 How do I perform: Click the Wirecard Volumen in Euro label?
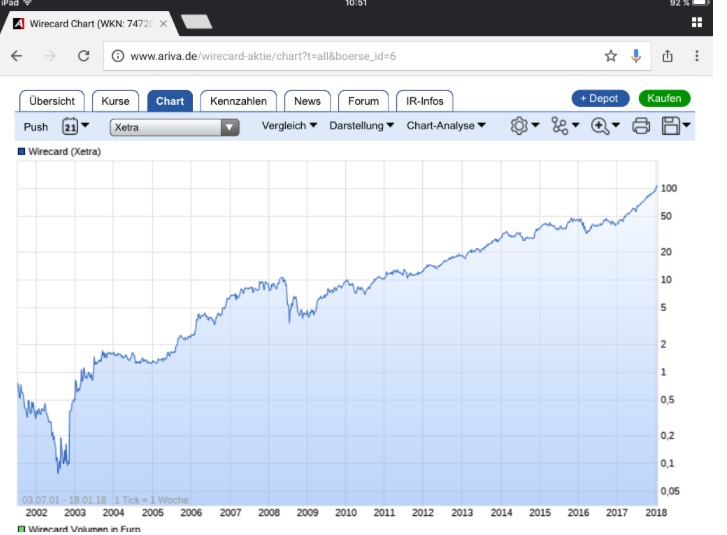(84, 529)
